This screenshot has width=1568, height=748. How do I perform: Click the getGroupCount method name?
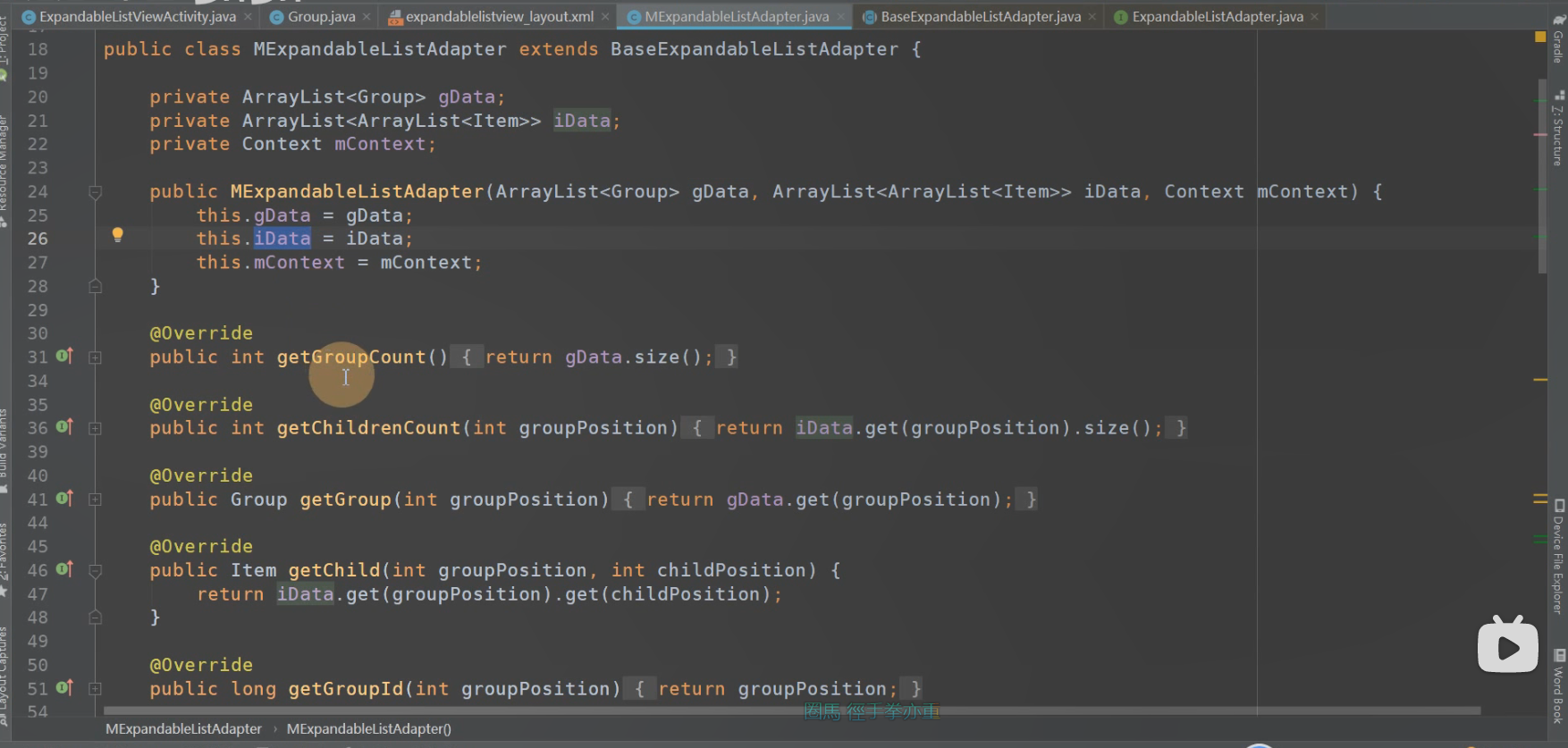click(x=351, y=357)
